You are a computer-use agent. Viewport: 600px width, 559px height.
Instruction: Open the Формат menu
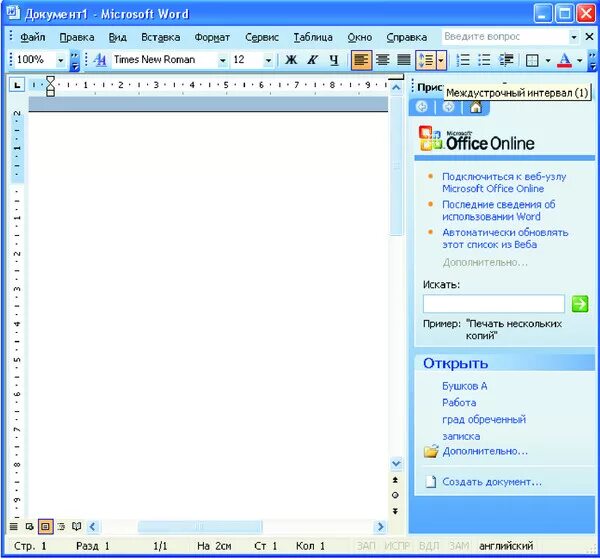(x=212, y=37)
